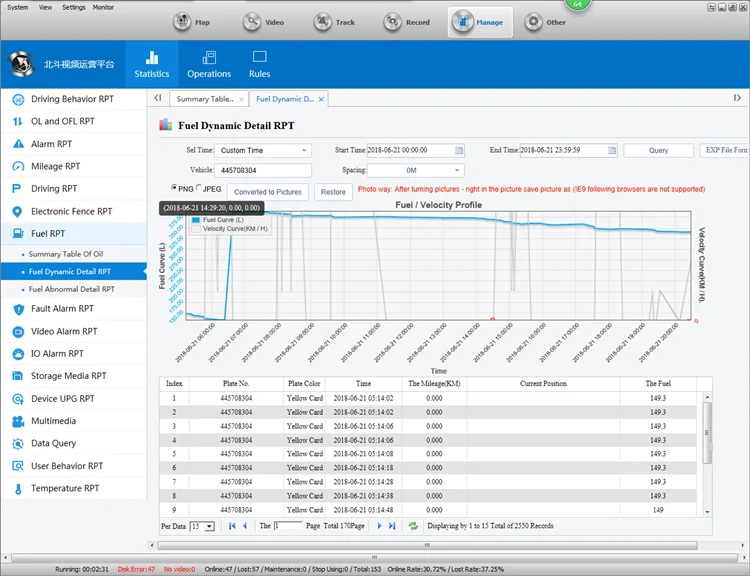Open the Per Data page size dropdown

(x=207, y=525)
